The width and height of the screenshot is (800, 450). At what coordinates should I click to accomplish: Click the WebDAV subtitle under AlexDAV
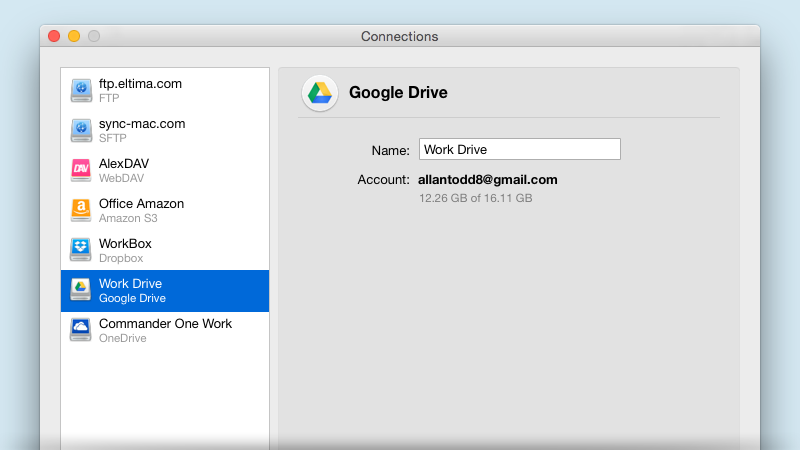pyautogui.click(x=121, y=178)
